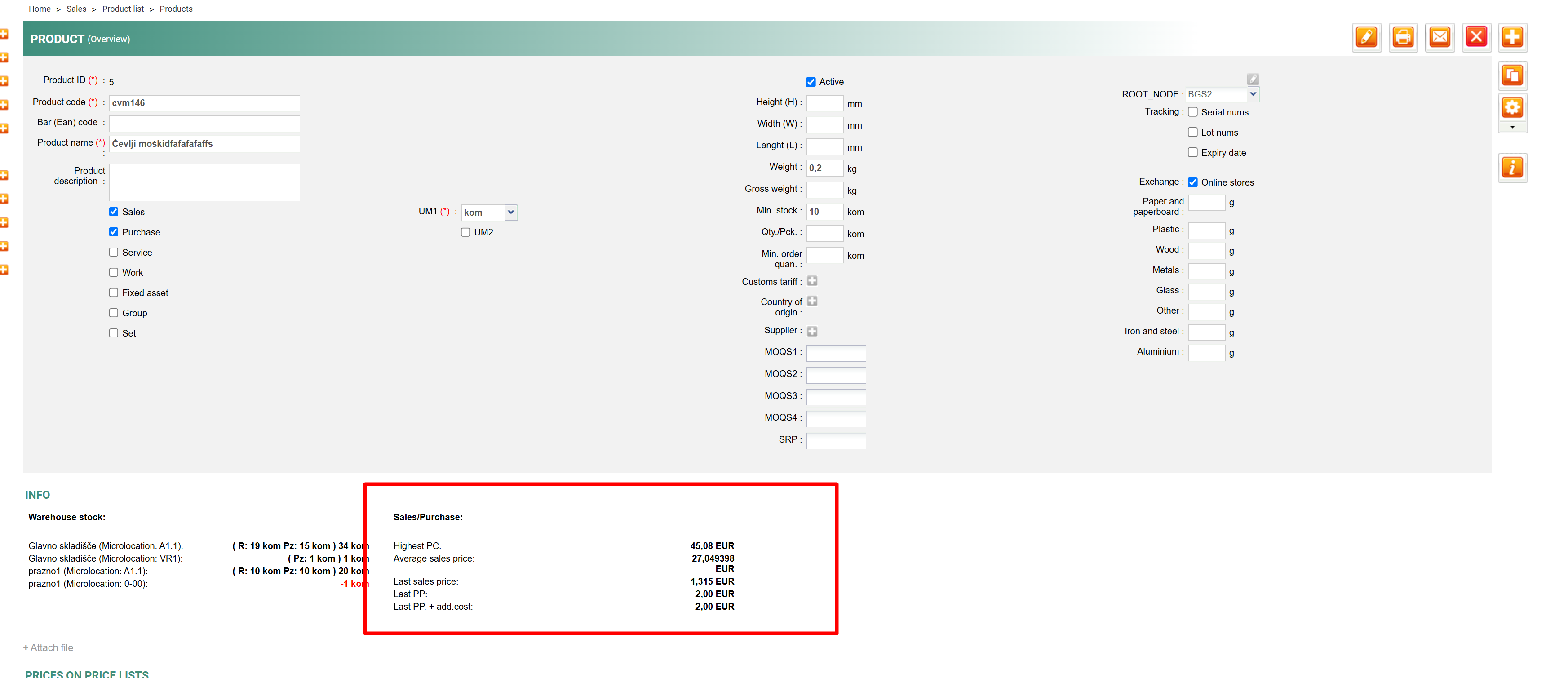The height and width of the screenshot is (678, 1568).
Task: Open the orange gear settings icon
Action: [1512, 108]
